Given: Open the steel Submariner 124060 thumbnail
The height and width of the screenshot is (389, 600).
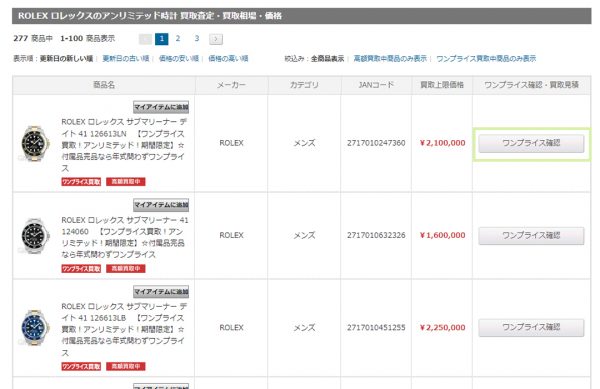Looking at the screenshot, I should pos(35,236).
